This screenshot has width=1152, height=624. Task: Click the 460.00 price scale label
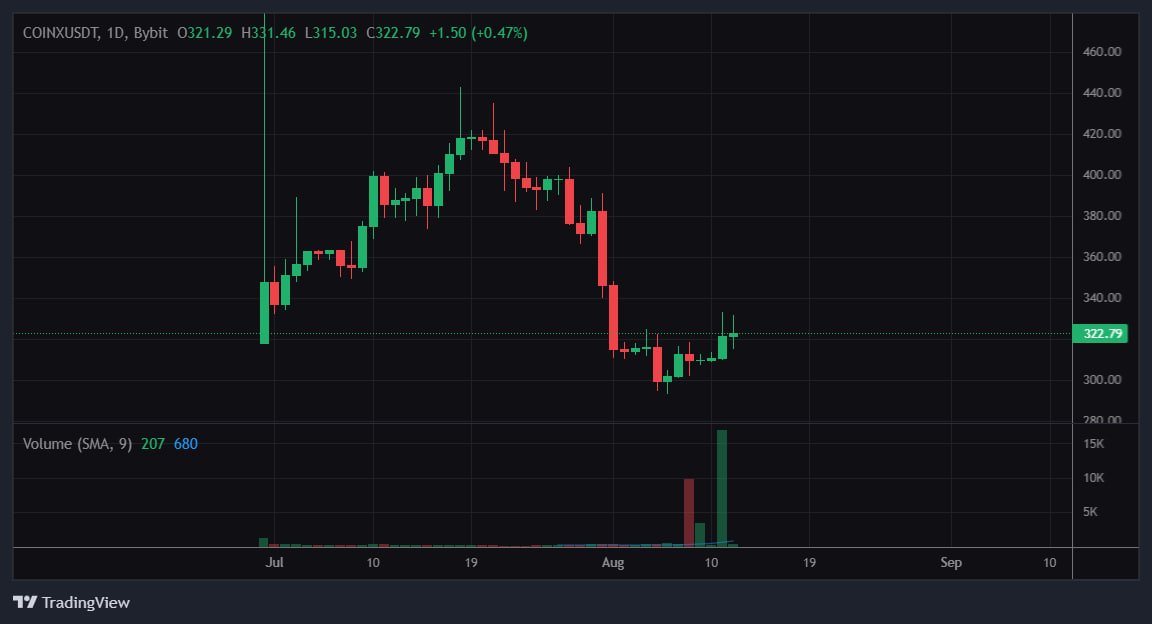coord(1100,51)
